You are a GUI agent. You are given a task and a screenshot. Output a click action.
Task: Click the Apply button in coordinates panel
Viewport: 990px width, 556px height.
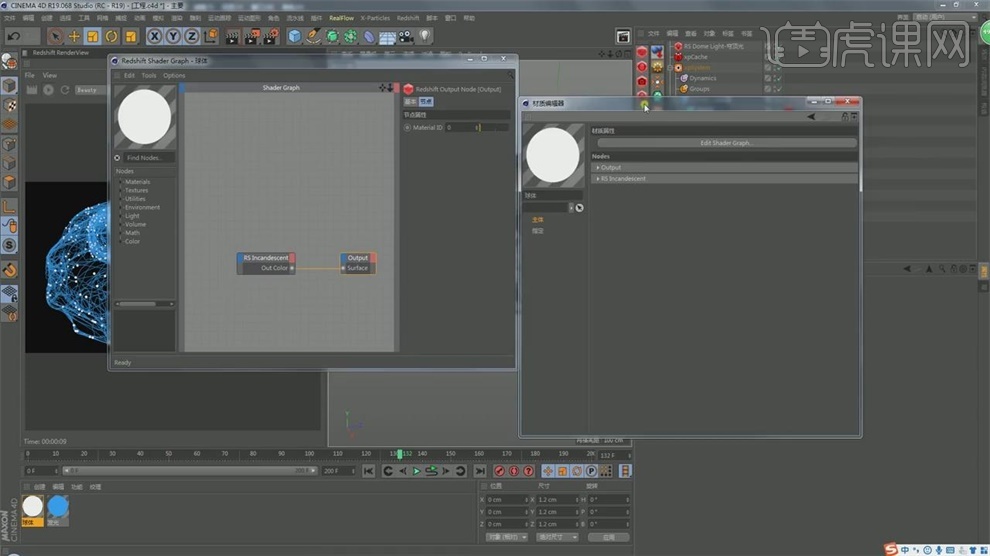pyautogui.click(x=609, y=537)
